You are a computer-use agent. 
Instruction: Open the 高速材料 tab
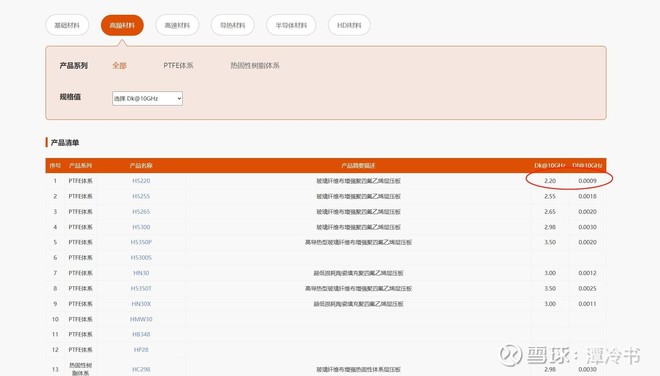pos(177,25)
